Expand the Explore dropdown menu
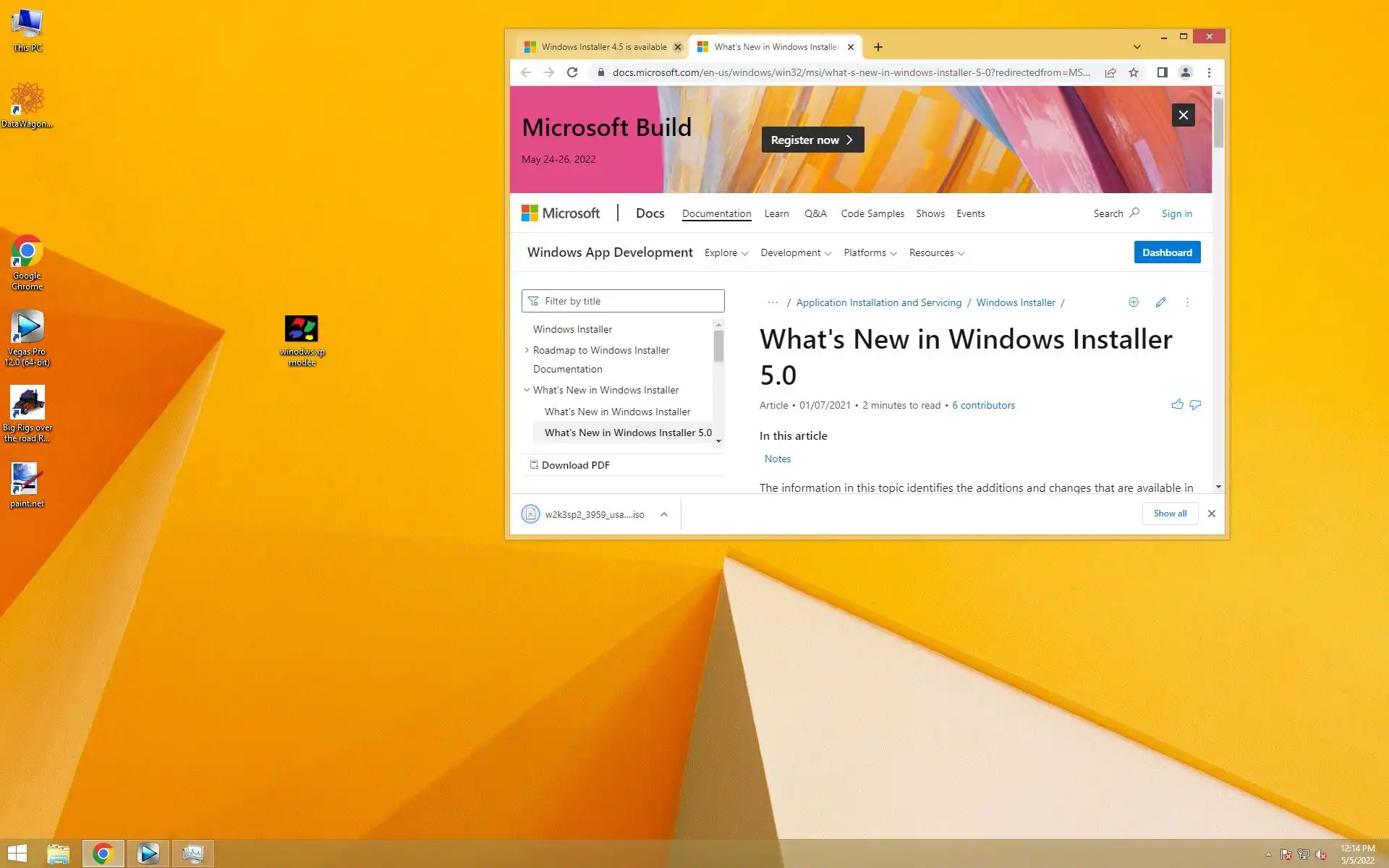The height and width of the screenshot is (868, 1389). pos(726,253)
